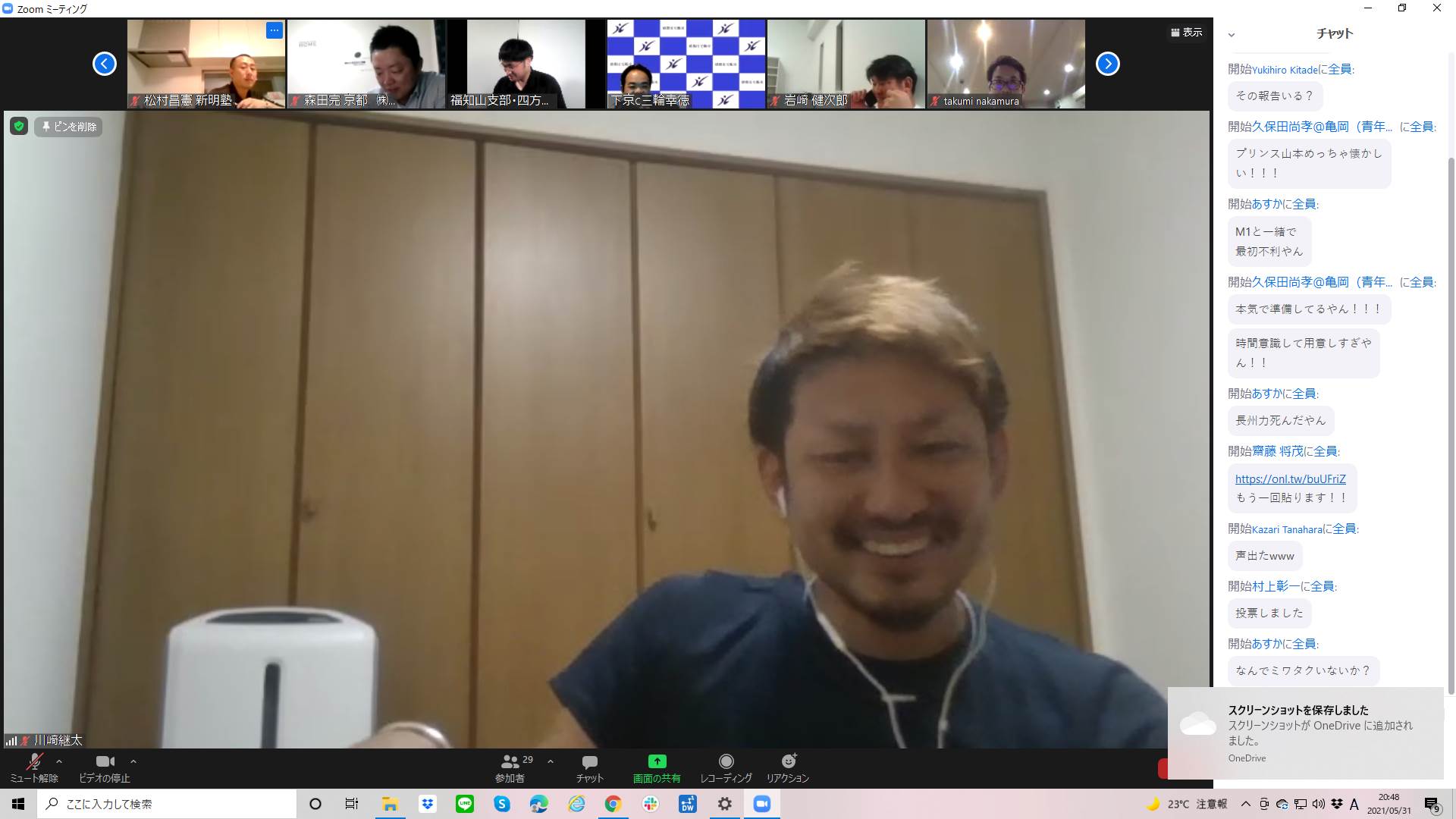The height and width of the screenshot is (819, 1456).
Task: Open reactions (リアクション) menu
Action: click(788, 767)
